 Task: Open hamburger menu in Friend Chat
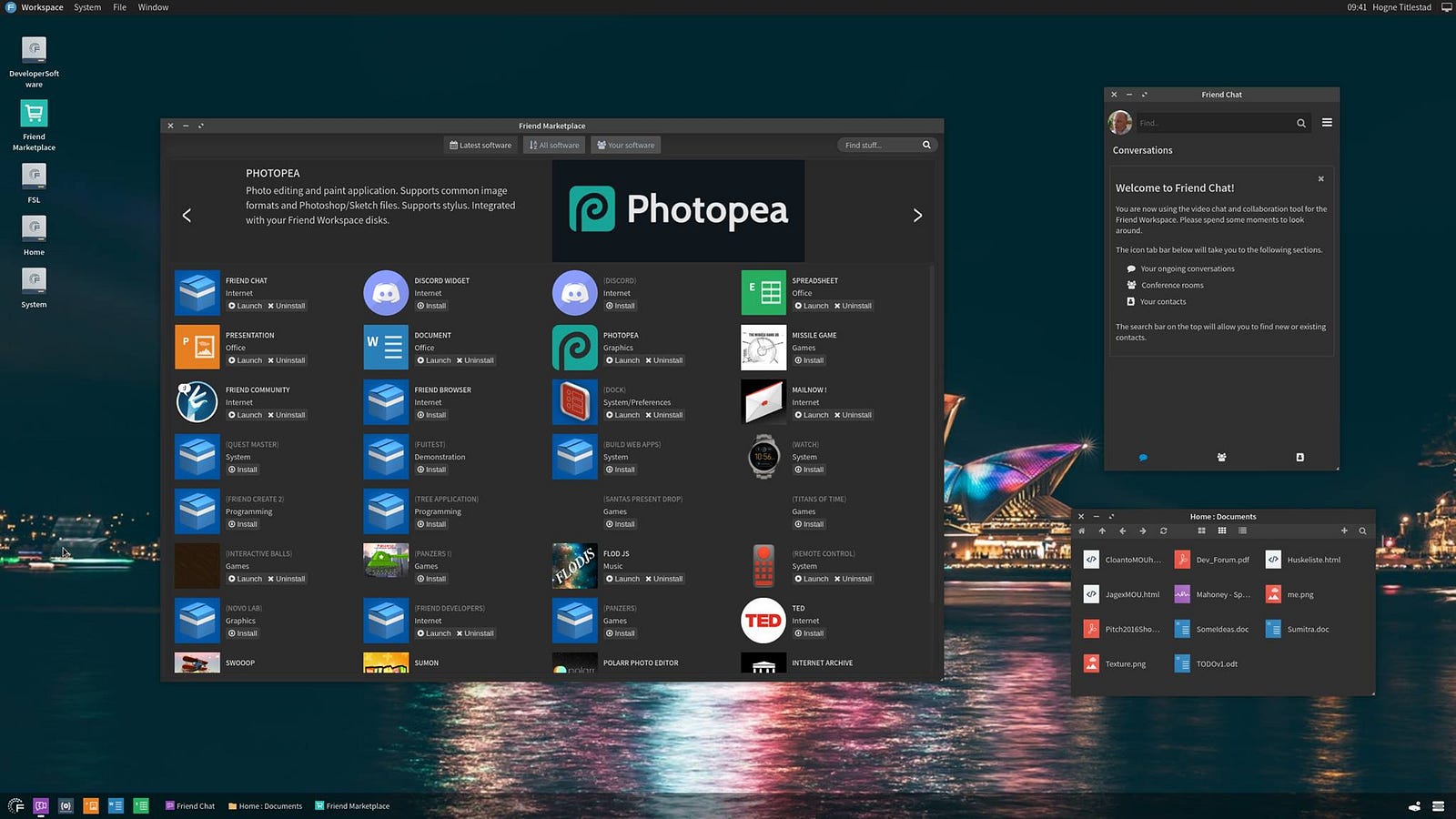coord(1327,122)
